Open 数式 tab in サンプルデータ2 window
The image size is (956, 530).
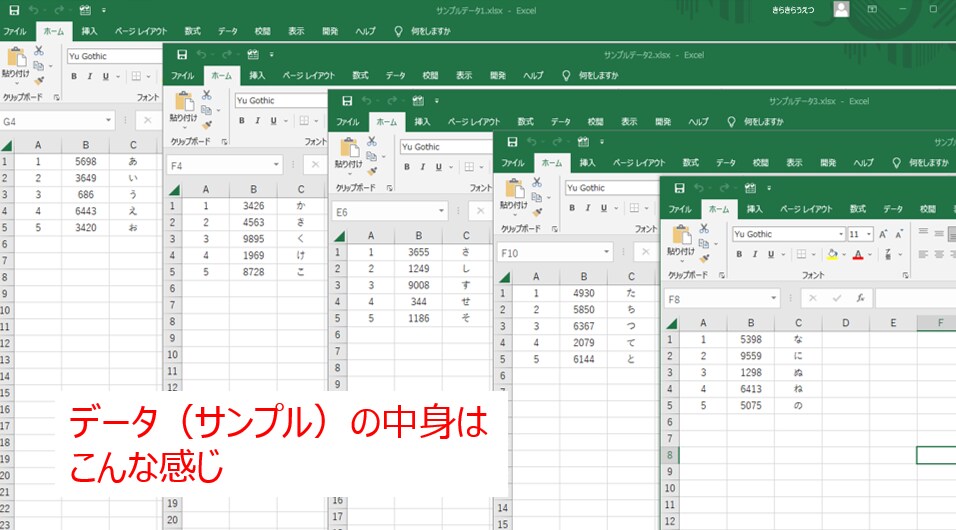[360, 76]
